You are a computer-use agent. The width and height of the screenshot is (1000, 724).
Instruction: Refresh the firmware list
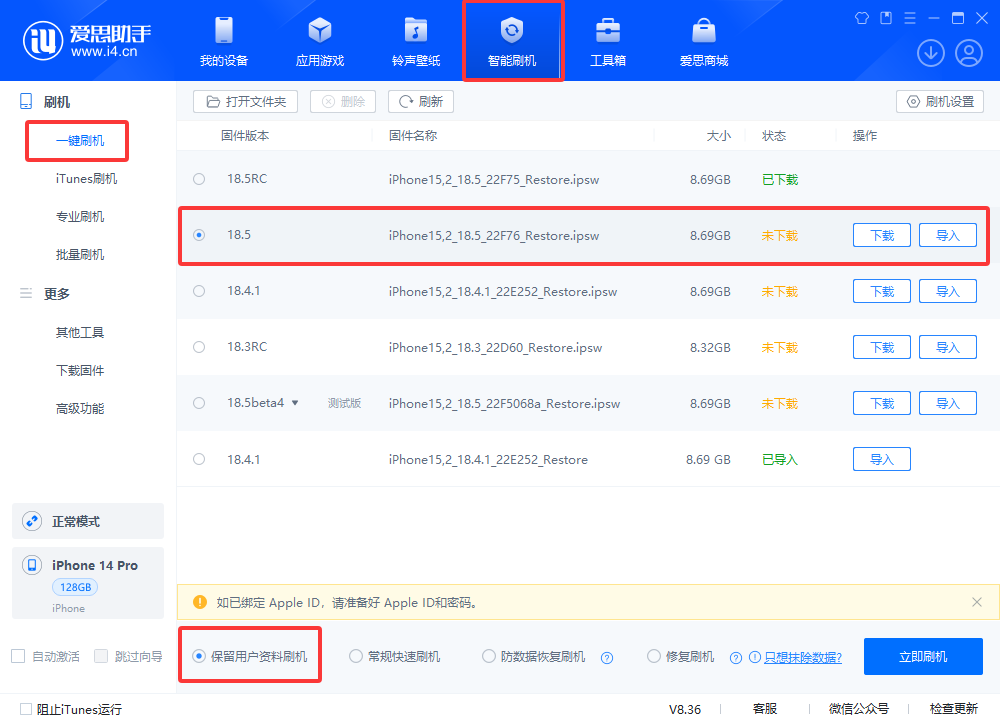click(x=420, y=101)
